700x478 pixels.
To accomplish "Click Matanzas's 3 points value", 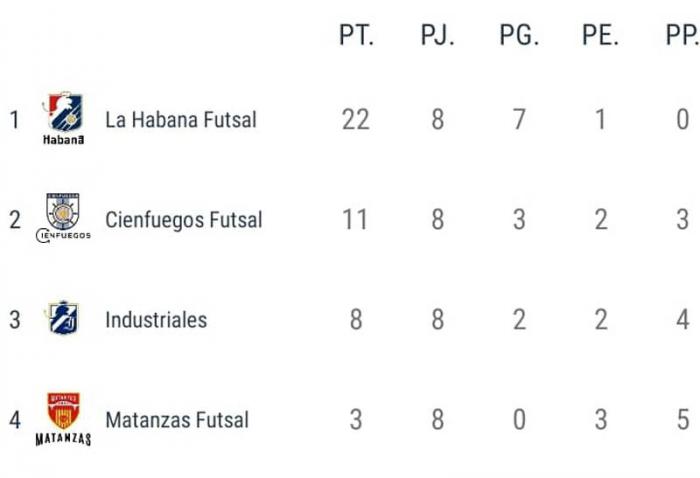I will [356, 420].
